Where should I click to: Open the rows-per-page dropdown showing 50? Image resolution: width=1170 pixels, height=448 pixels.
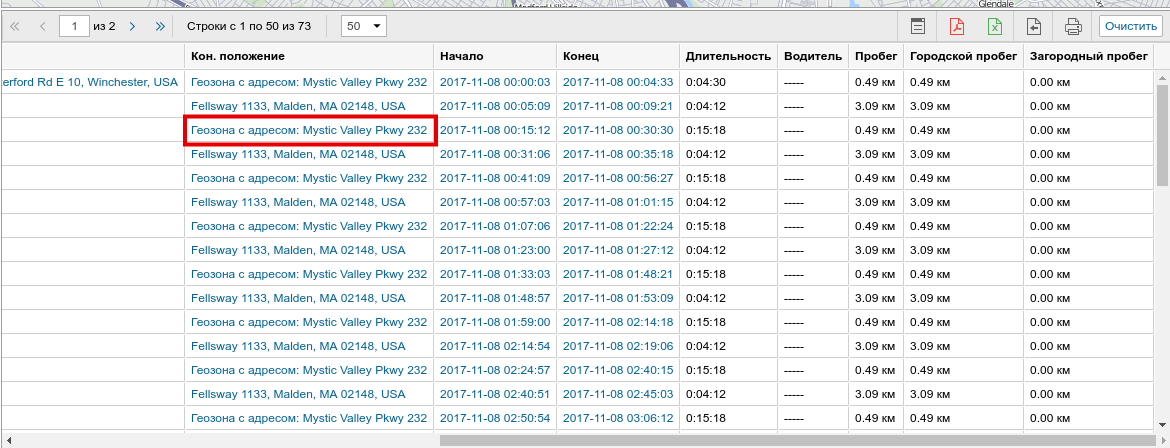pos(363,26)
